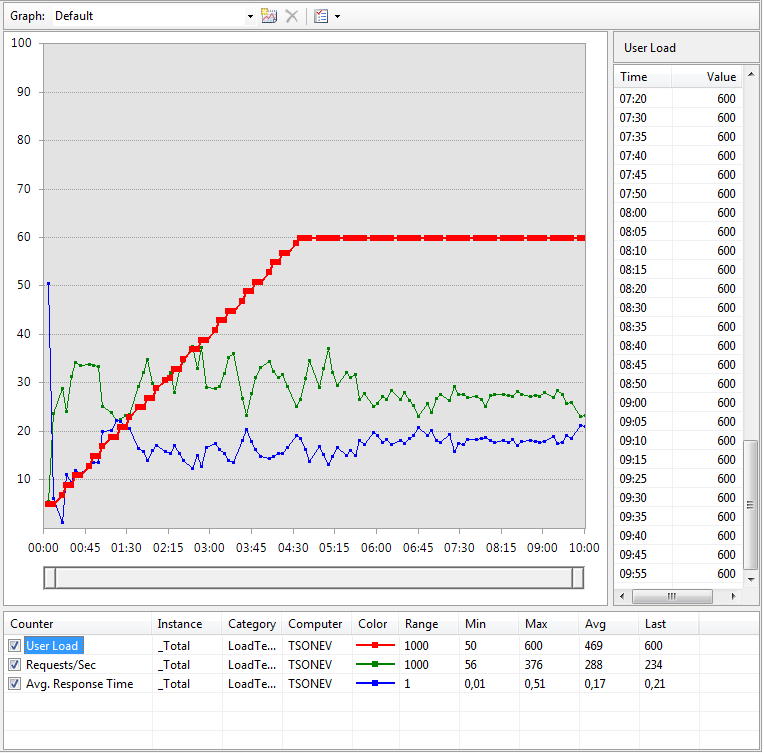Viewport: 764px width, 753px height.
Task: Click the Color column header
Action: tap(375, 624)
